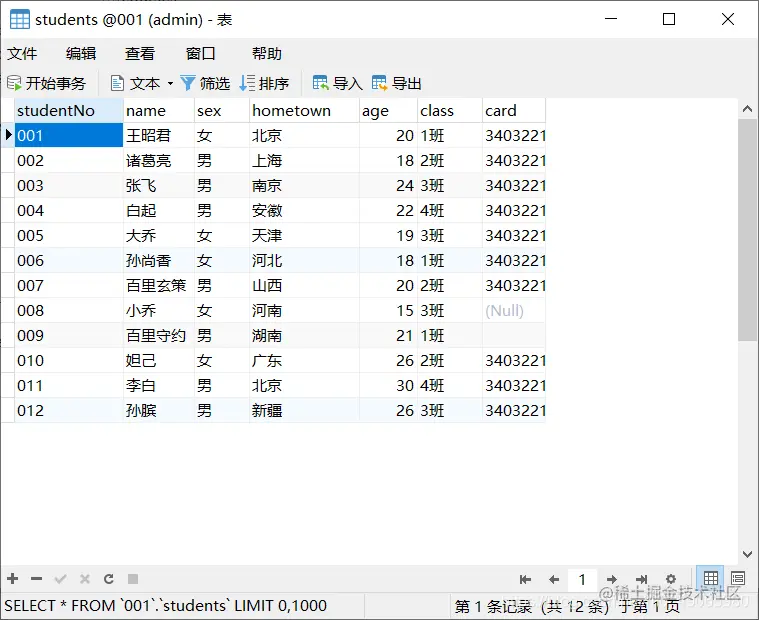
Task: Select the hometown cell 天津
Action: click(x=304, y=236)
